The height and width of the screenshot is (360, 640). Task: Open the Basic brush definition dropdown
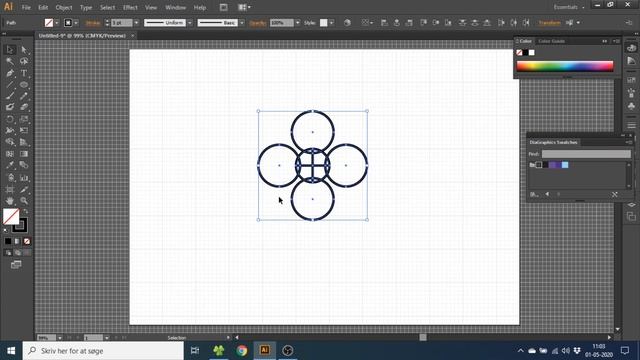pos(242,23)
